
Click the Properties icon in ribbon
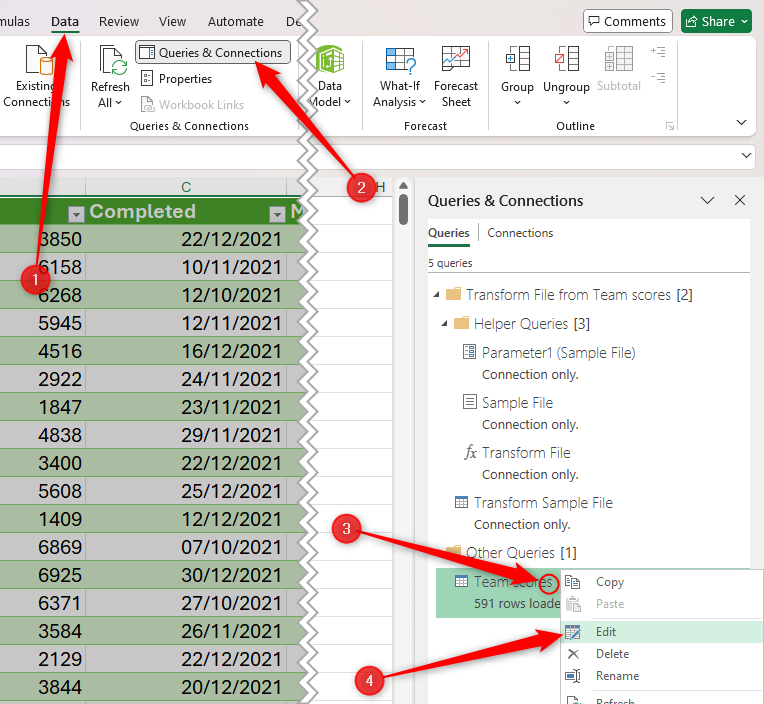[147, 79]
